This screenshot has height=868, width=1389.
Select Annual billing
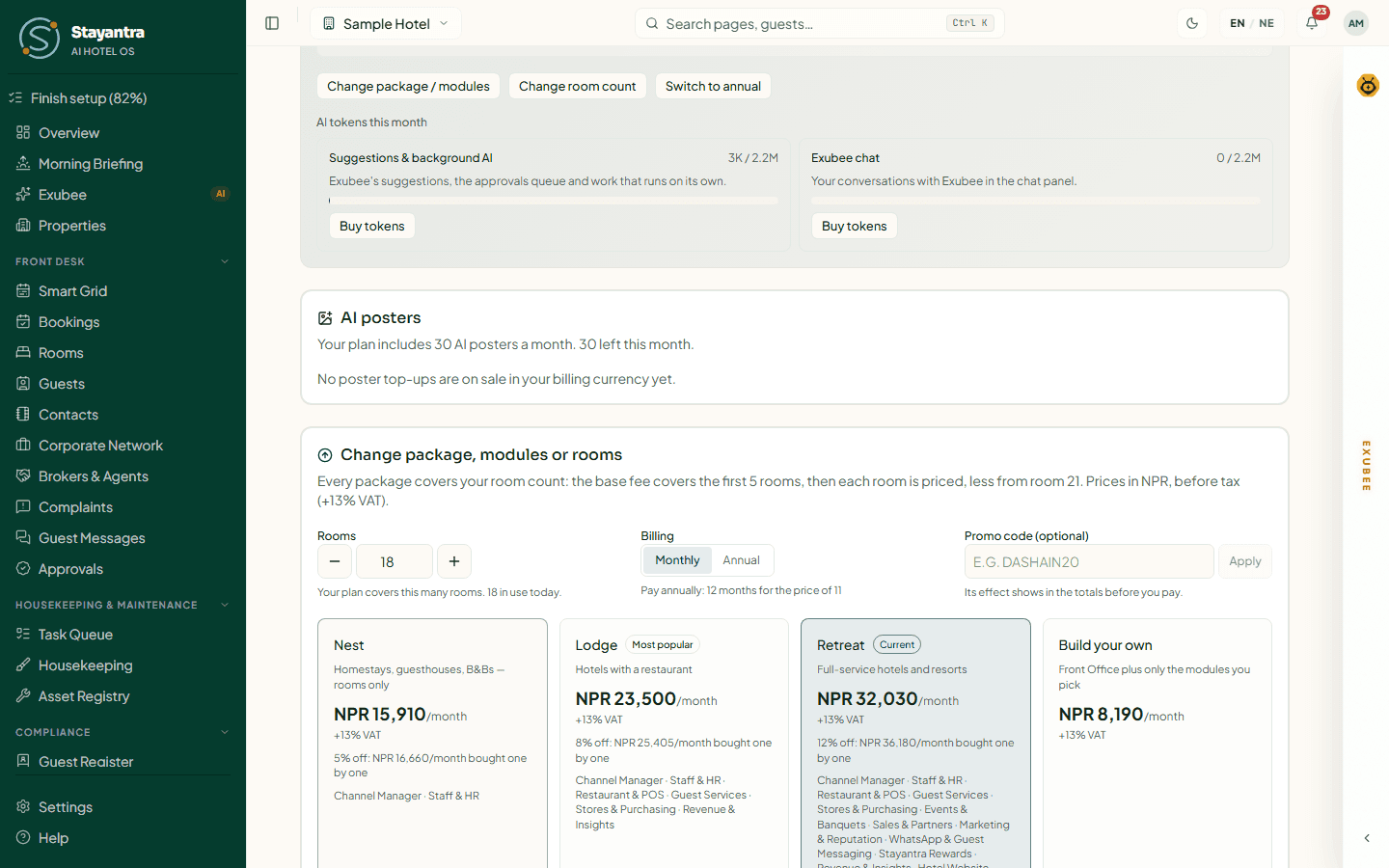(x=741, y=560)
